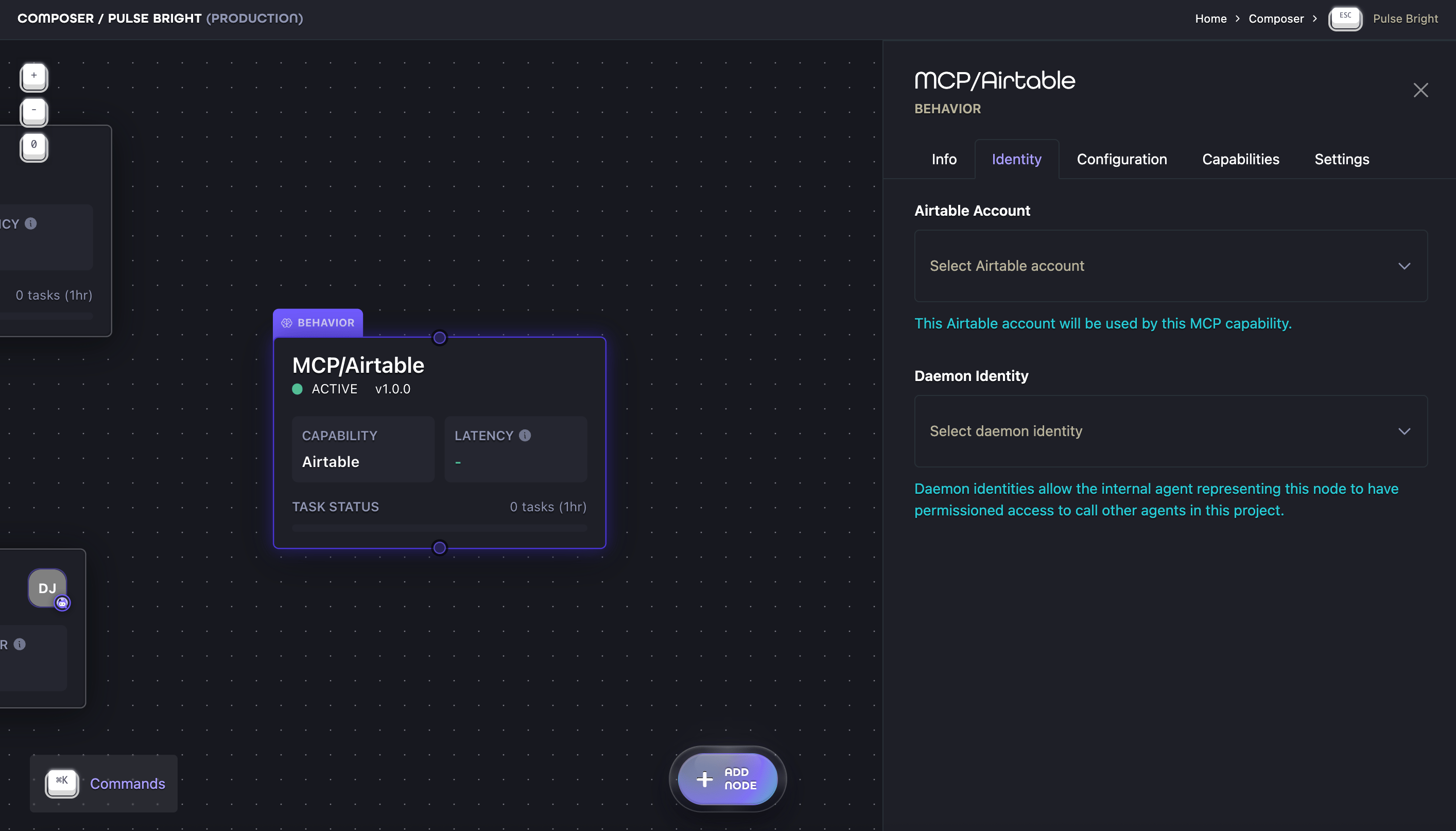Click the zoom out minus key
Image resolution: width=1456 pixels, height=831 pixels.
tap(33, 112)
